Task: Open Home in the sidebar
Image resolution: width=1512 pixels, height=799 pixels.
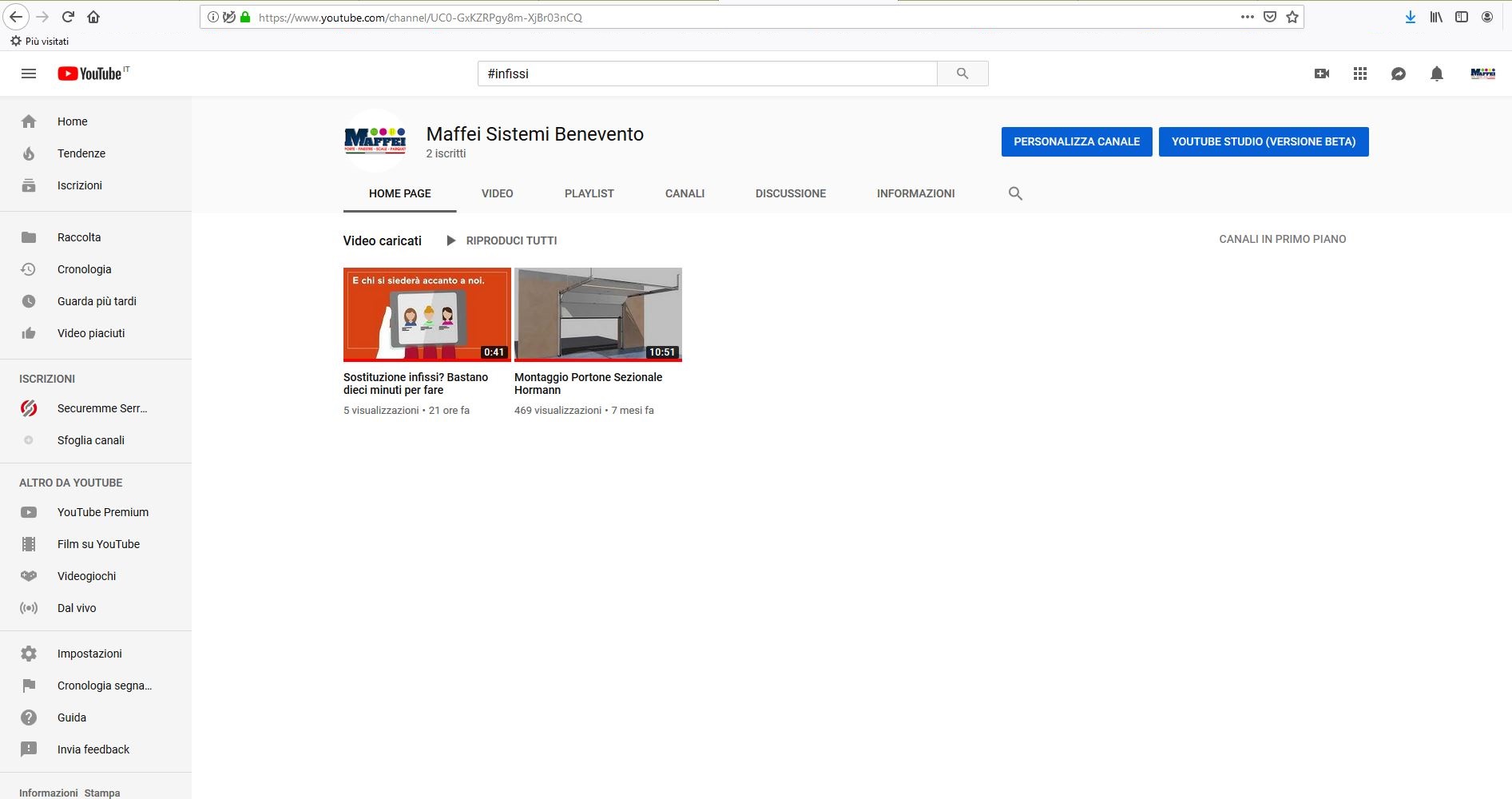Action: (x=96, y=121)
